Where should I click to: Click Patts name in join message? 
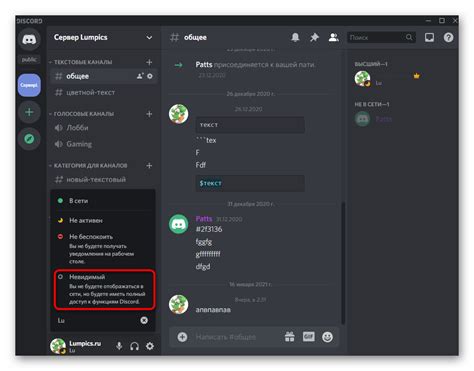point(204,64)
